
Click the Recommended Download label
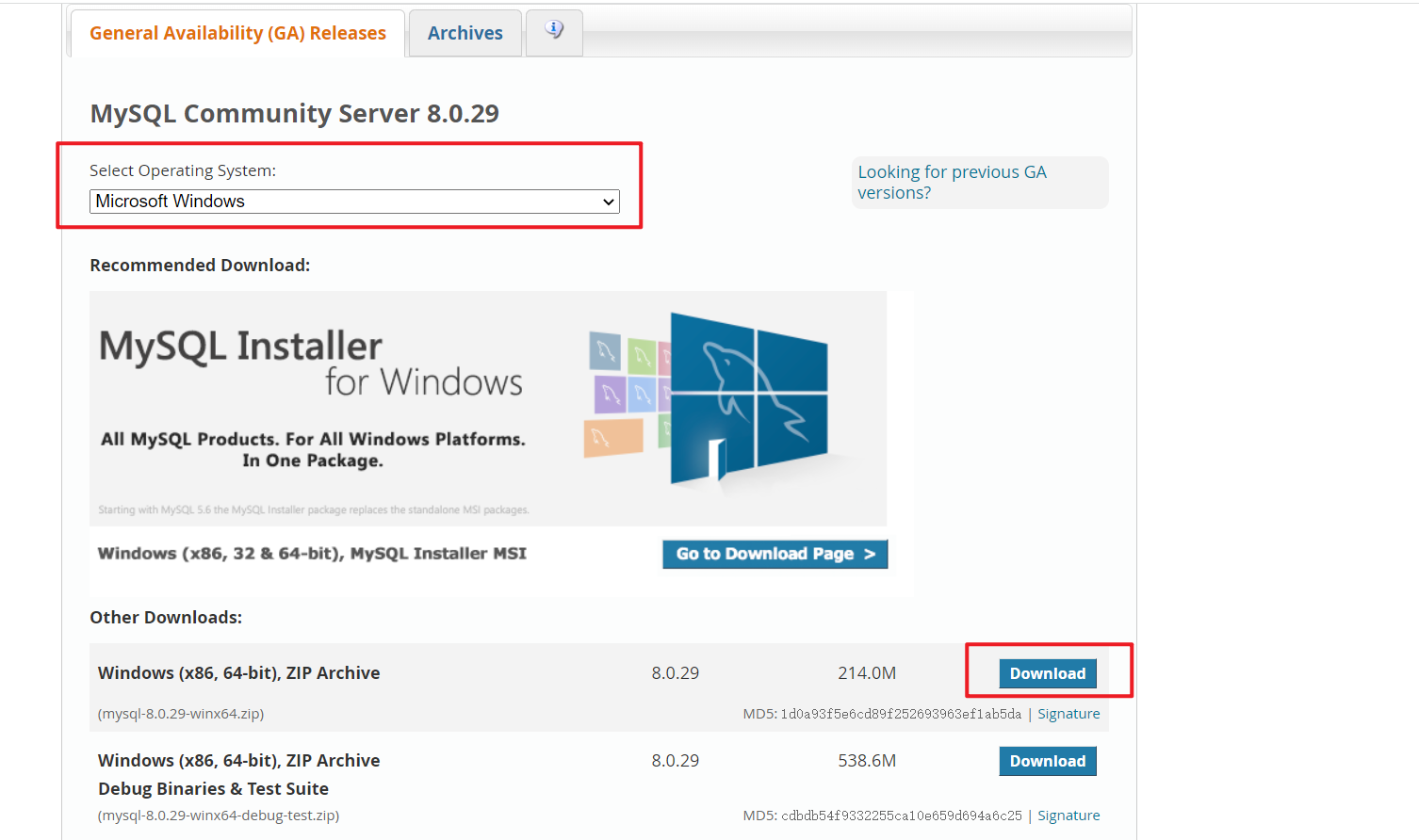click(200, 266)
